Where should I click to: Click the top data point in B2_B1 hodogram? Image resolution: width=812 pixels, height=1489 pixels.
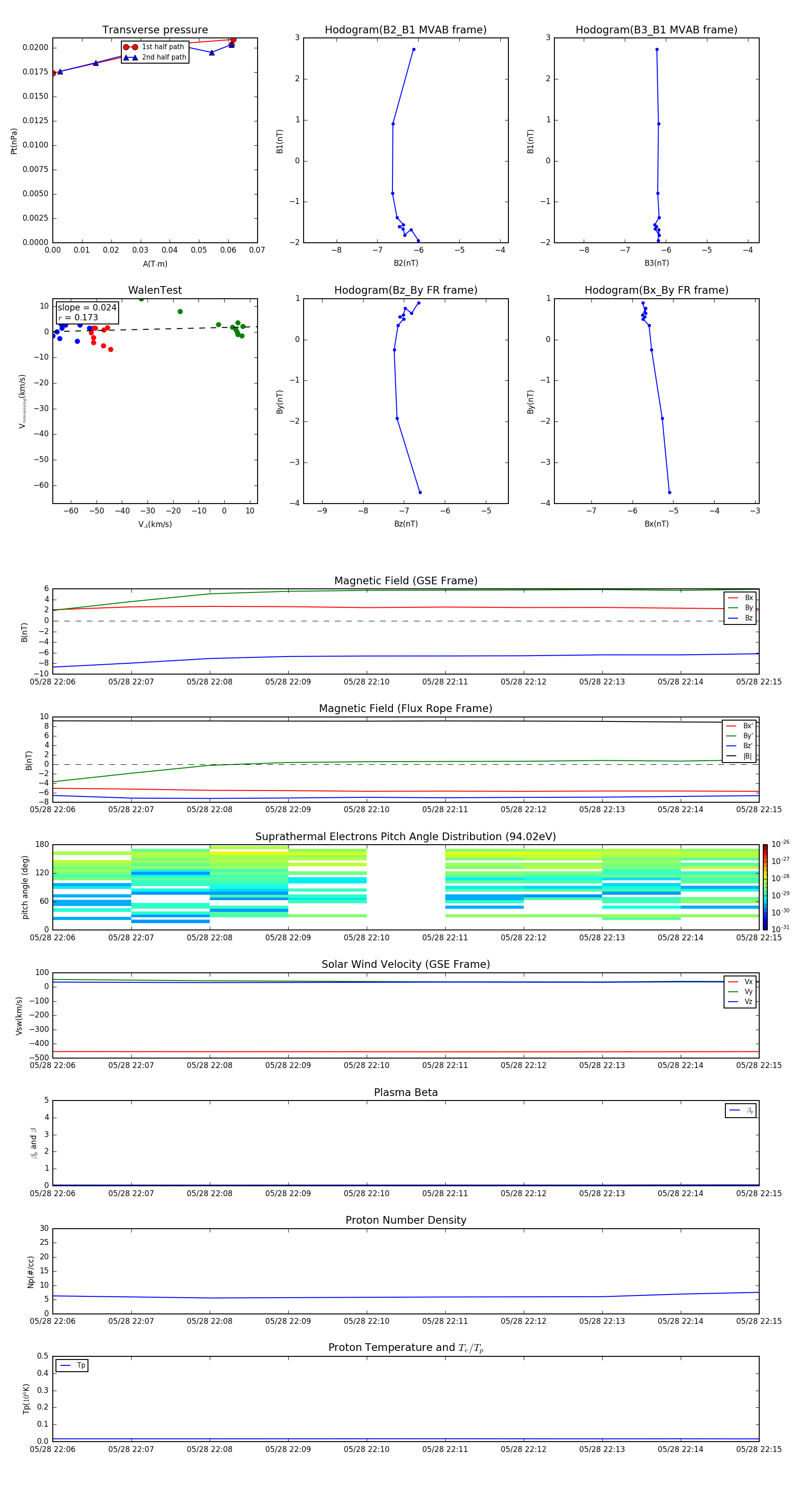pyautogui.click(x=414, y=49)
